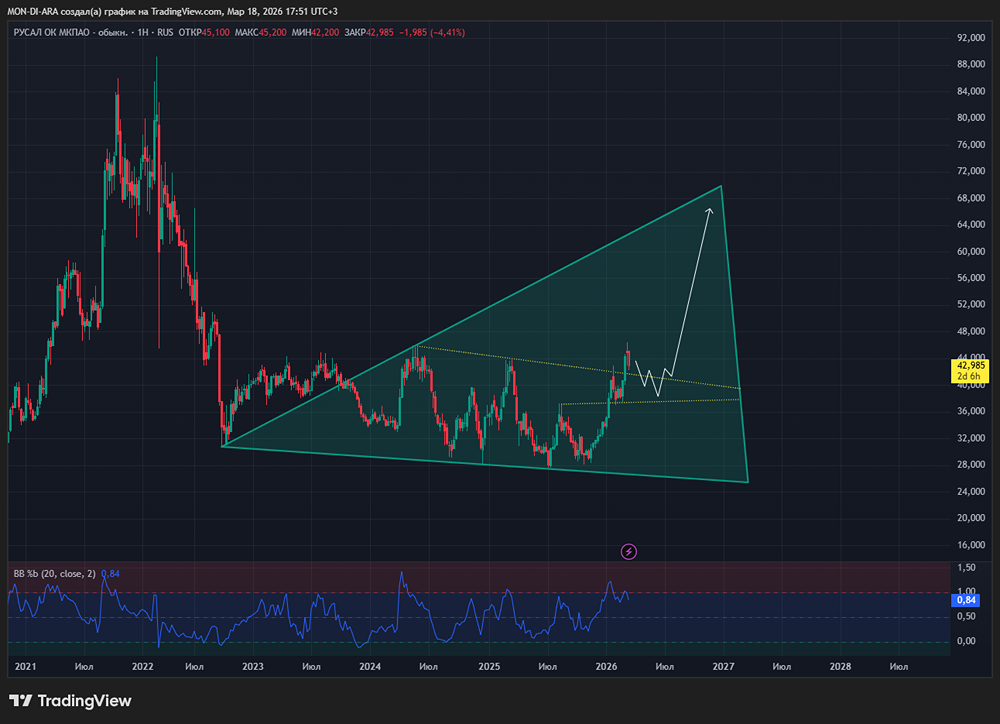The image size is (1000, 724).
Task: Click the 0,00 indicator scale label
Action: pyautogui.click(x=966, y=641)
